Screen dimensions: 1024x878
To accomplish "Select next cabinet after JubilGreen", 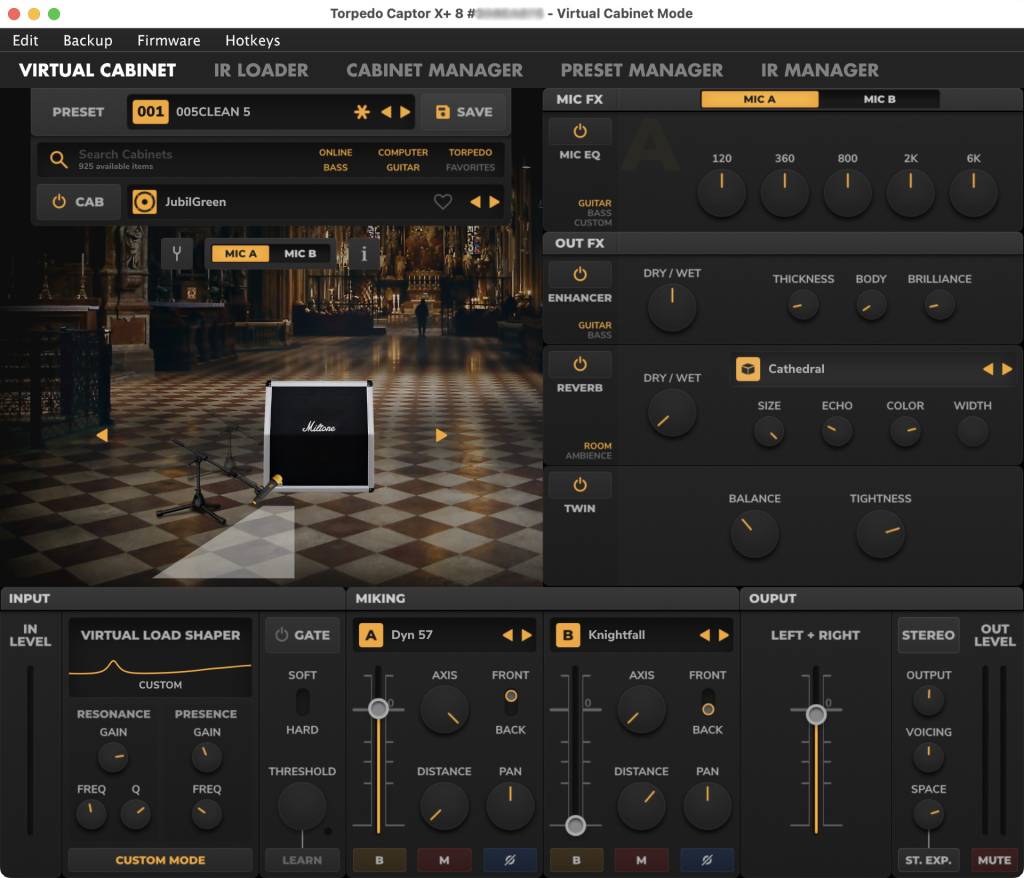I will [x=495, y=202].
